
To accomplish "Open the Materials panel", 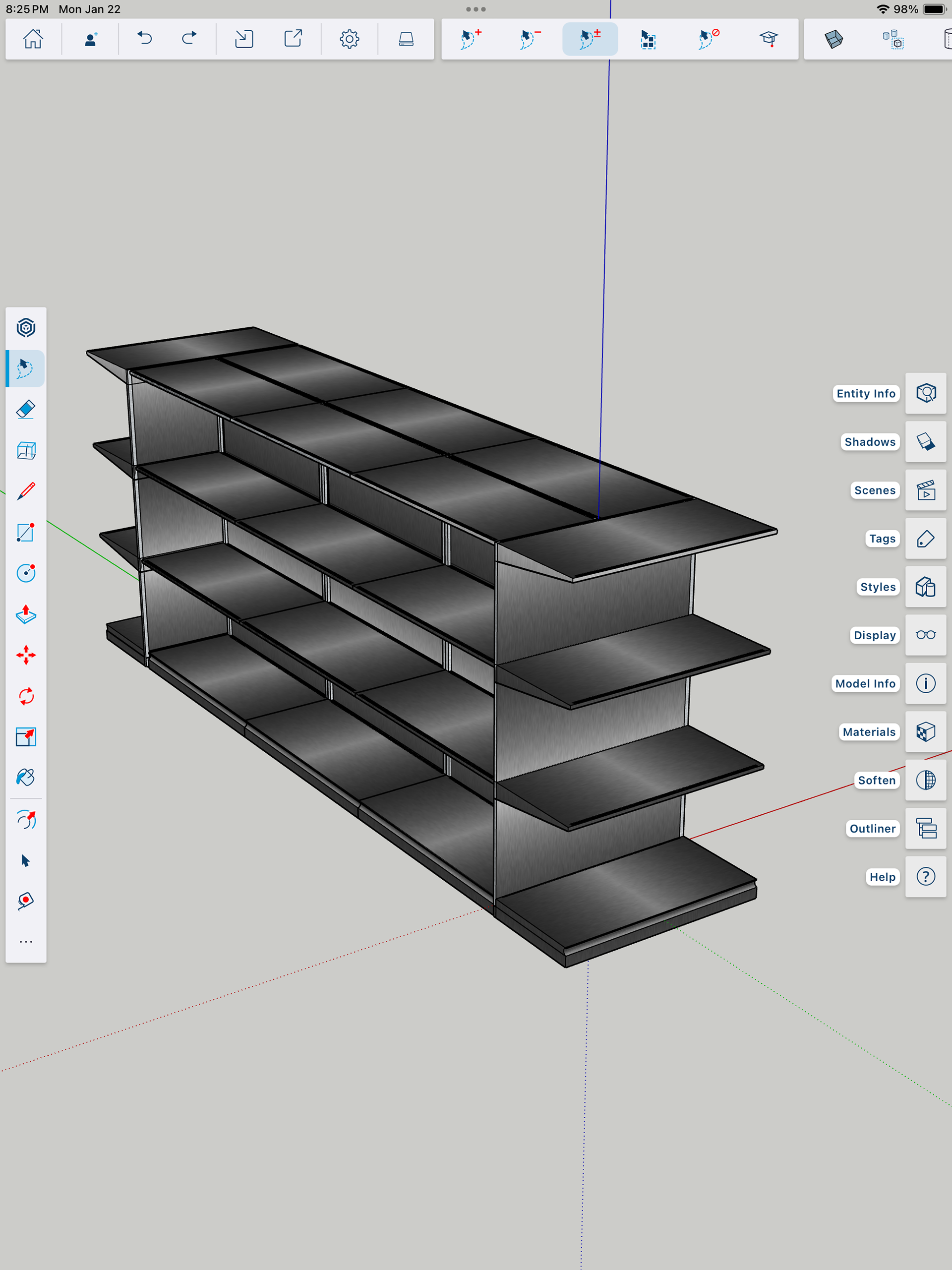I will tap(925, 732).
